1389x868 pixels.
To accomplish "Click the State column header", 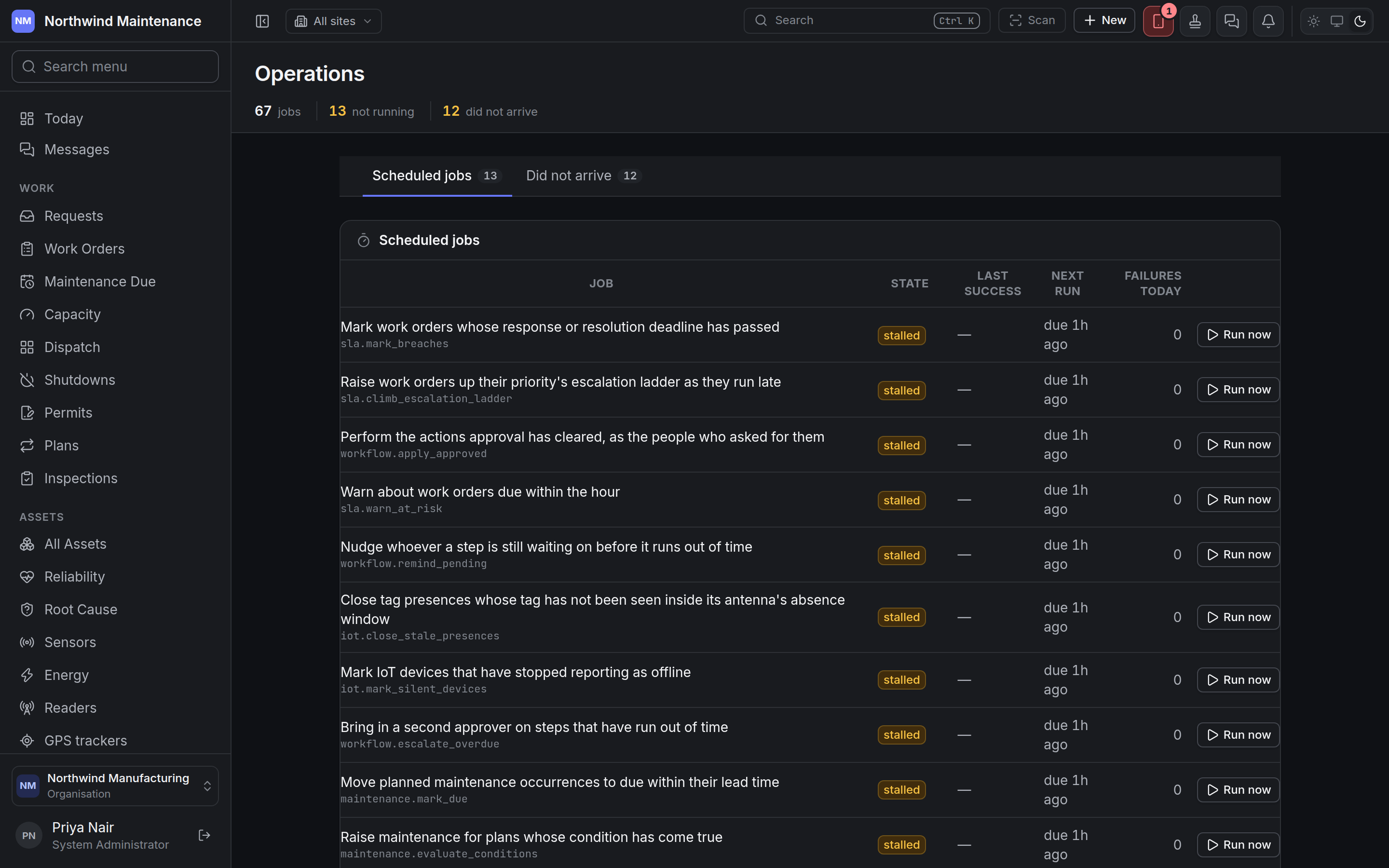I will coord(909,284).
